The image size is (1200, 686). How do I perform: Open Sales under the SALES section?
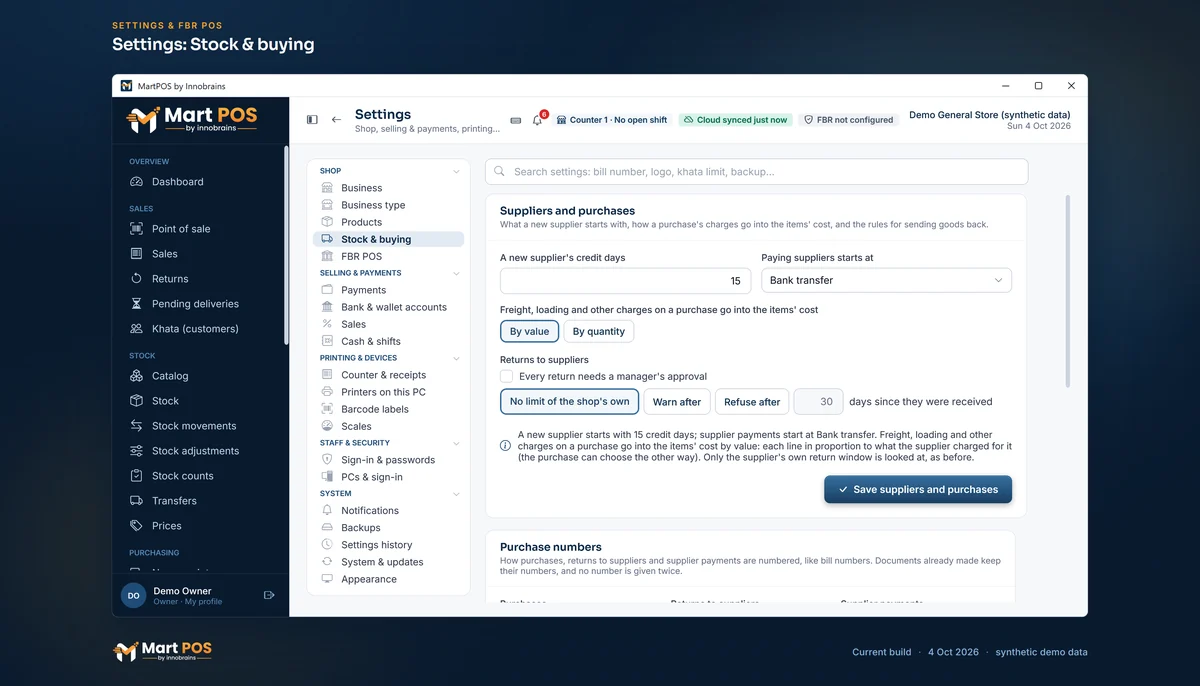(x=200, y=254)
